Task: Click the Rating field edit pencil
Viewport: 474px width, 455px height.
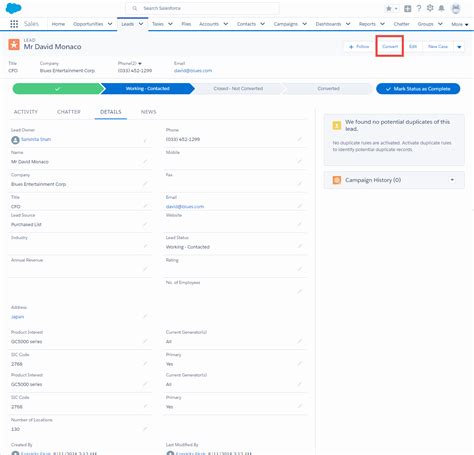Action: (299, 269)
